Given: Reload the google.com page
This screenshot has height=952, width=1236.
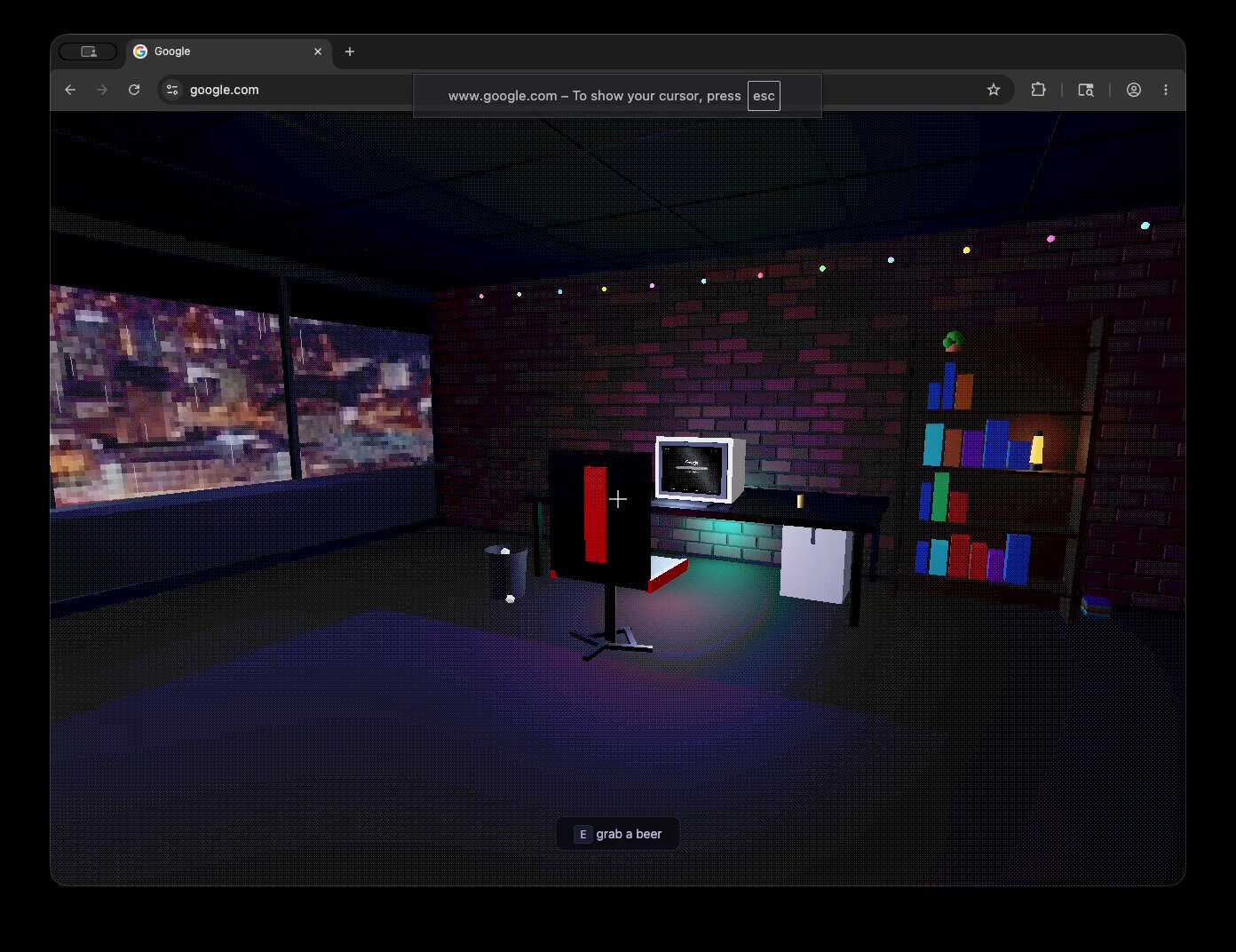Looking at the screenshot, I should click(x=134, y=90).
